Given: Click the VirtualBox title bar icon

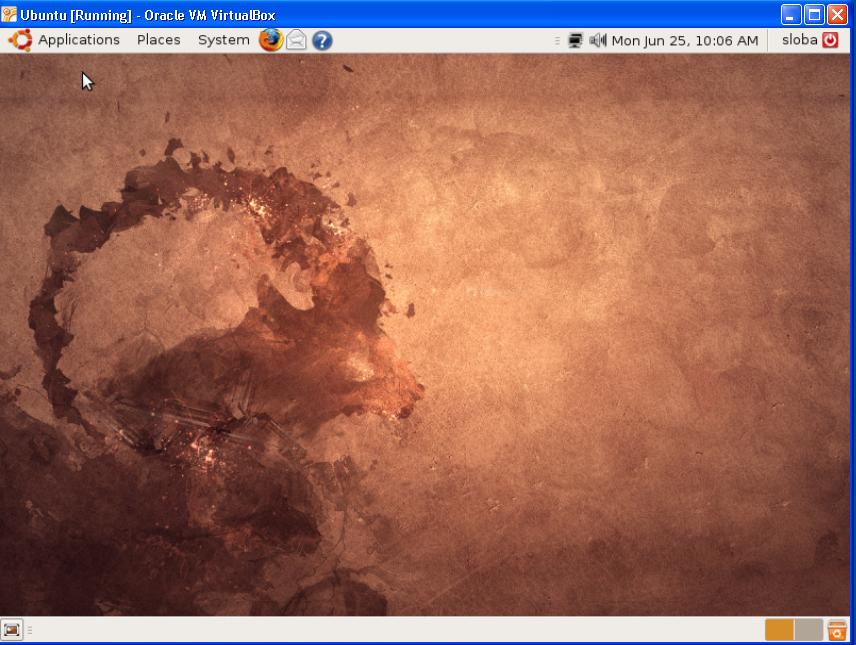Looking at the screenshot, I should (x=9, y=15).
